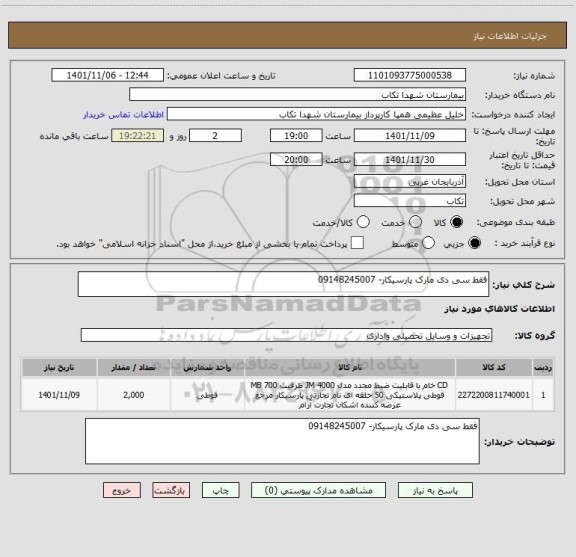Click item code 2272200811740001 cell
576x557 pixels.
(x=494, y=395)
